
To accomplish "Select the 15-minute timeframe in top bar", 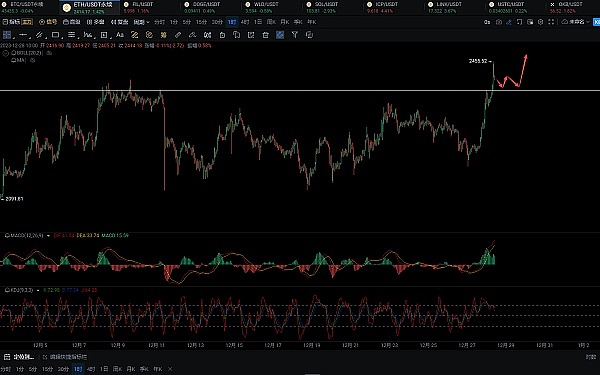I will (201, 22).
